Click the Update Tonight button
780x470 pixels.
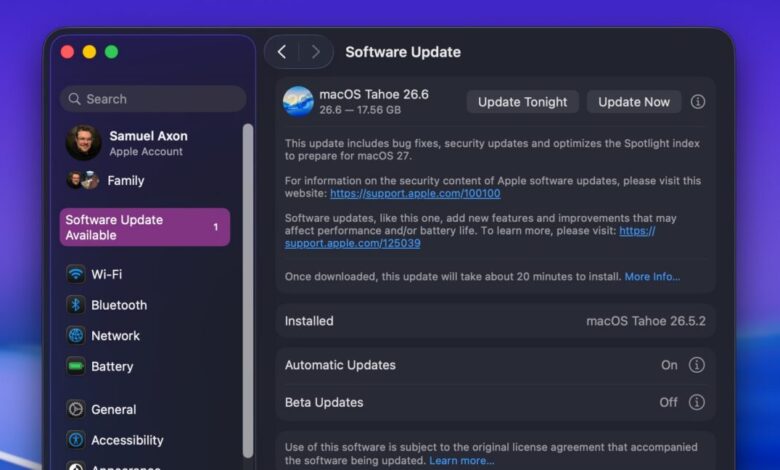coord(522,102)
